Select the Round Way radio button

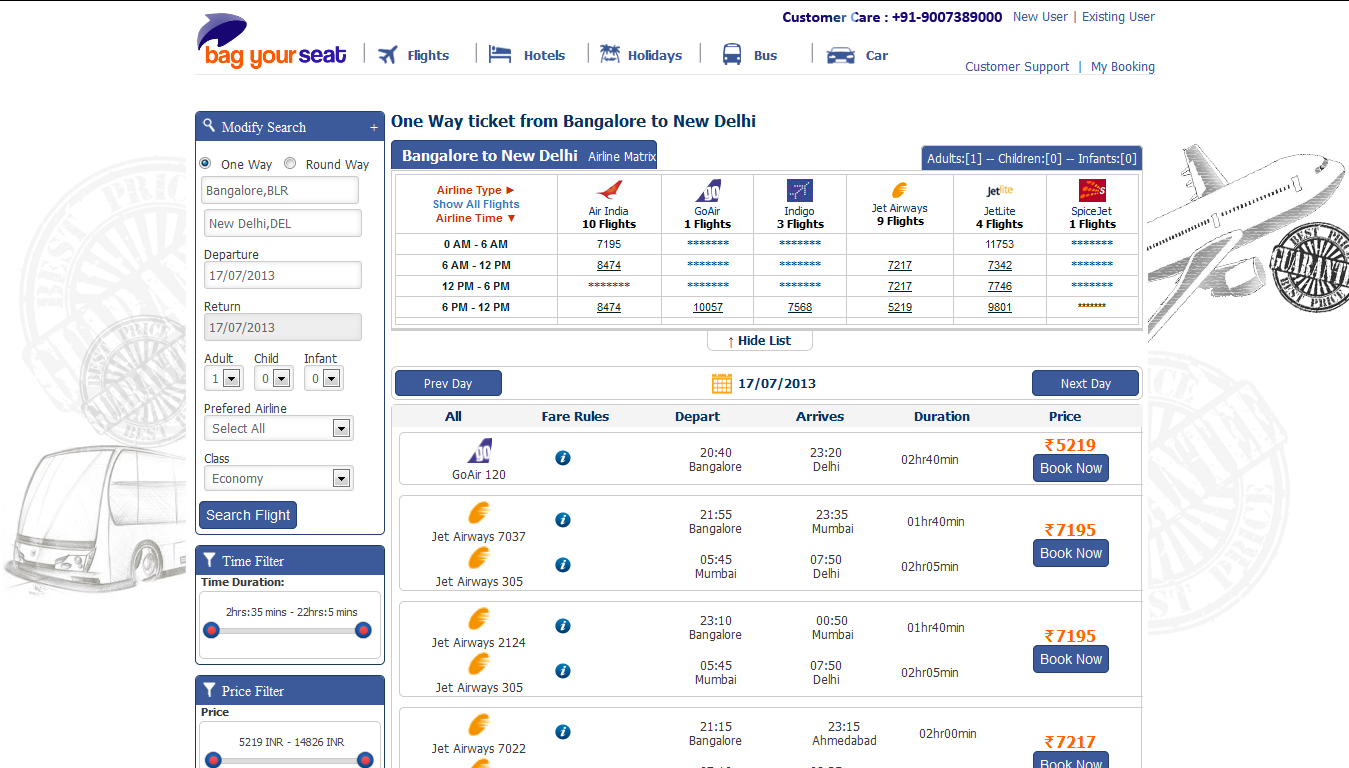point(290,163)
